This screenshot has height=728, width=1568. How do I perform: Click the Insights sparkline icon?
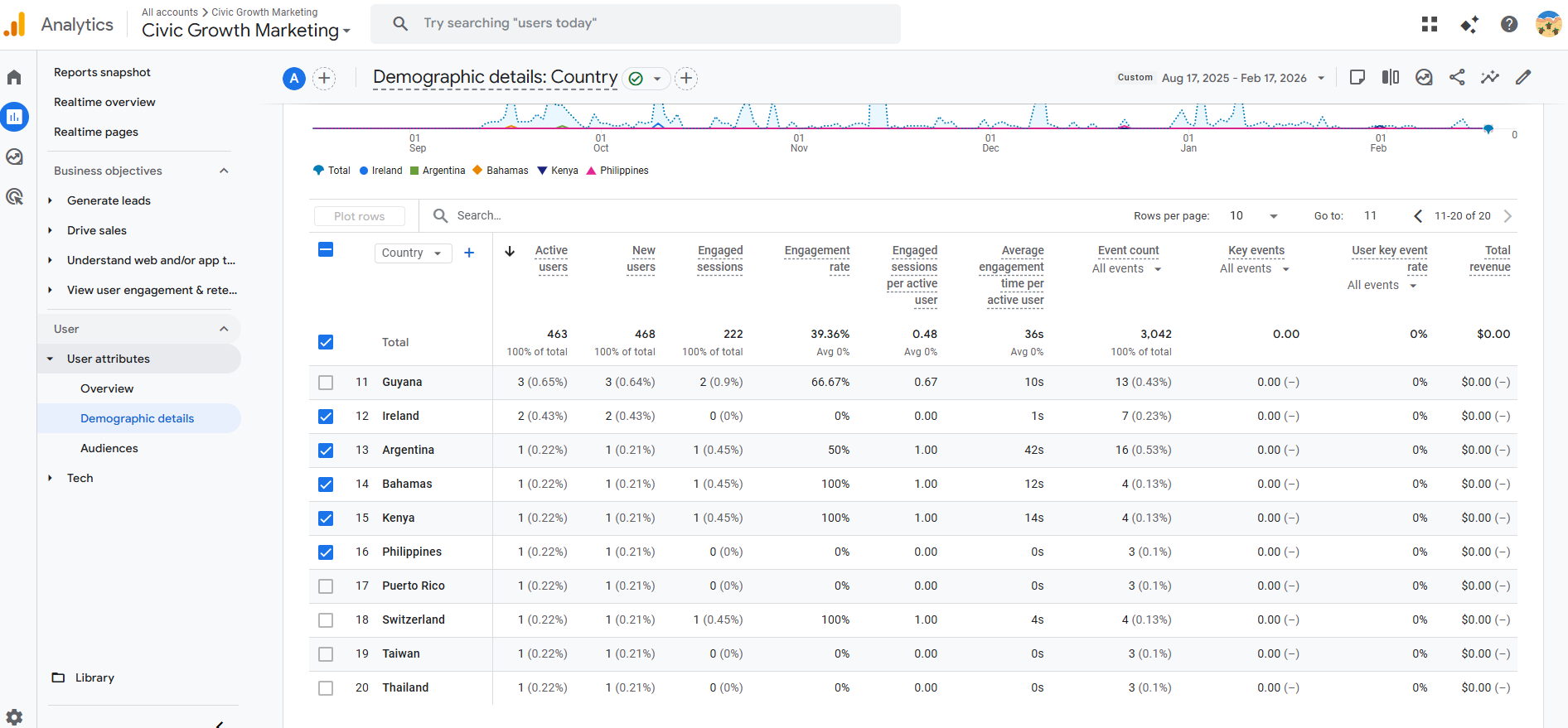(1490, 77)
